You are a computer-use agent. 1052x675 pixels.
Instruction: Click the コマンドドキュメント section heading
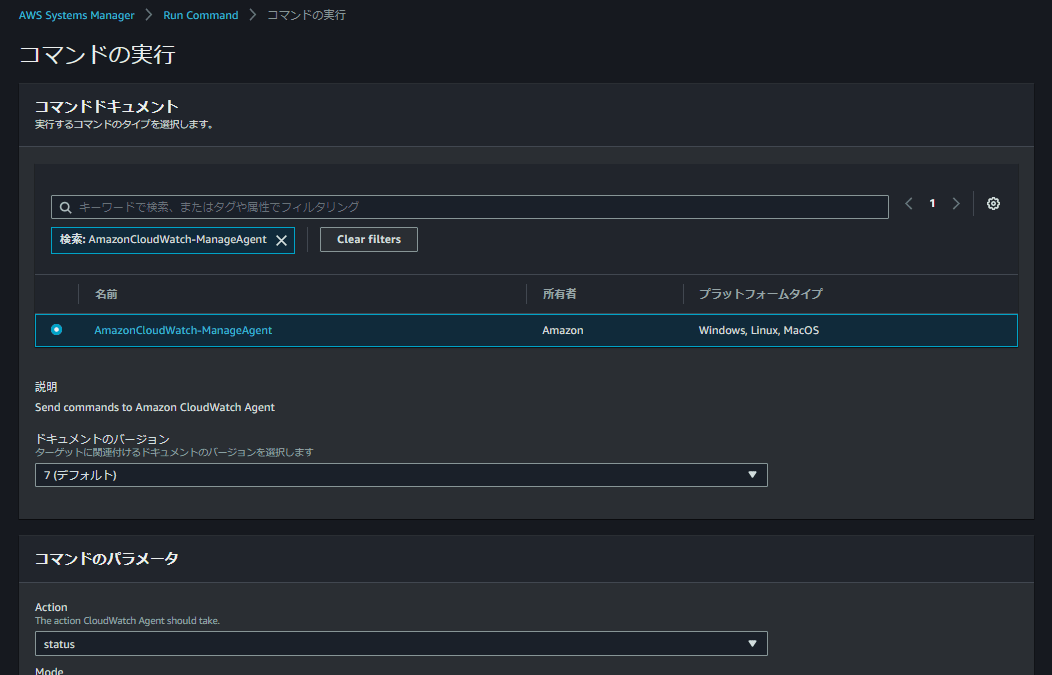107,106
